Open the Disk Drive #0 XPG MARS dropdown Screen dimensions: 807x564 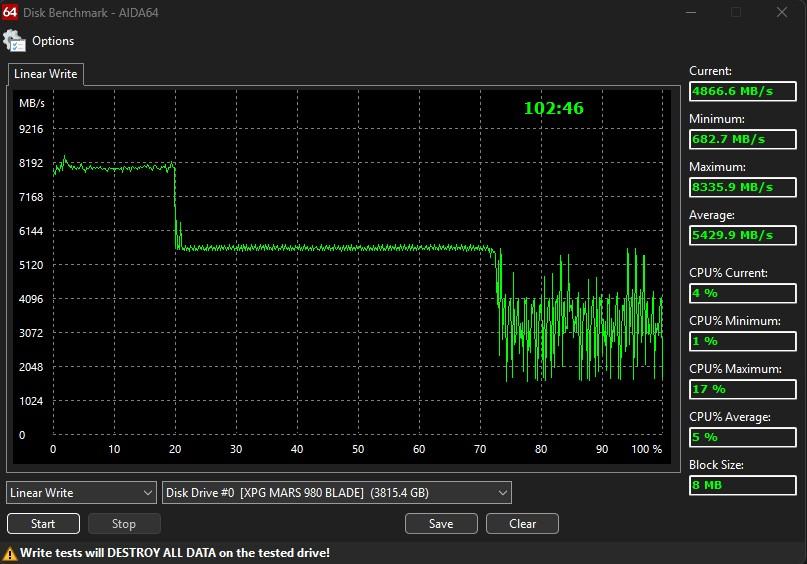[x=337, y=493]
